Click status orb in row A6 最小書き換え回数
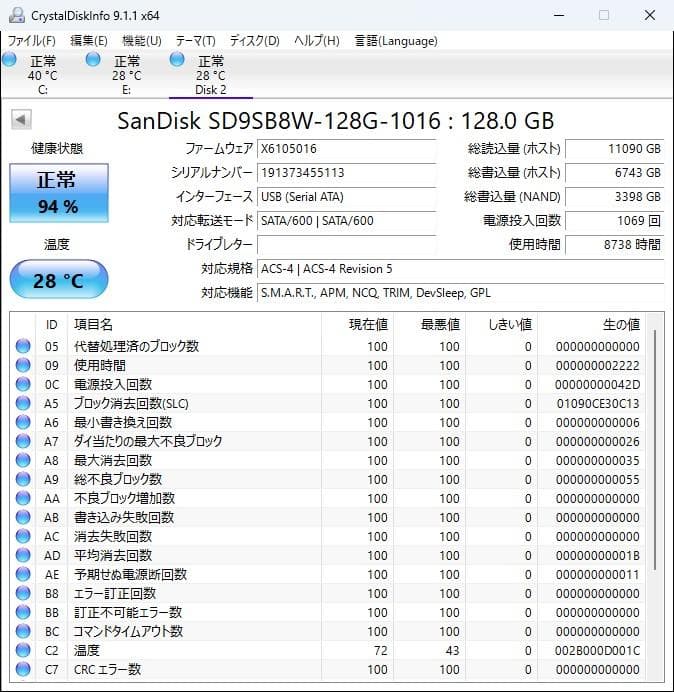 23,422
